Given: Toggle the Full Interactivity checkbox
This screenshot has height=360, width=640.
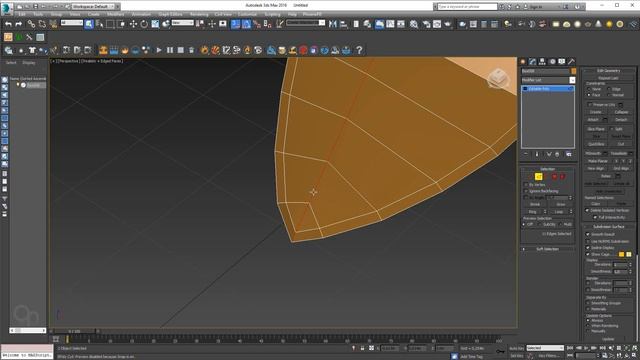Looking at the screenshot, I should pyautogui.click(x=595, y=217).
